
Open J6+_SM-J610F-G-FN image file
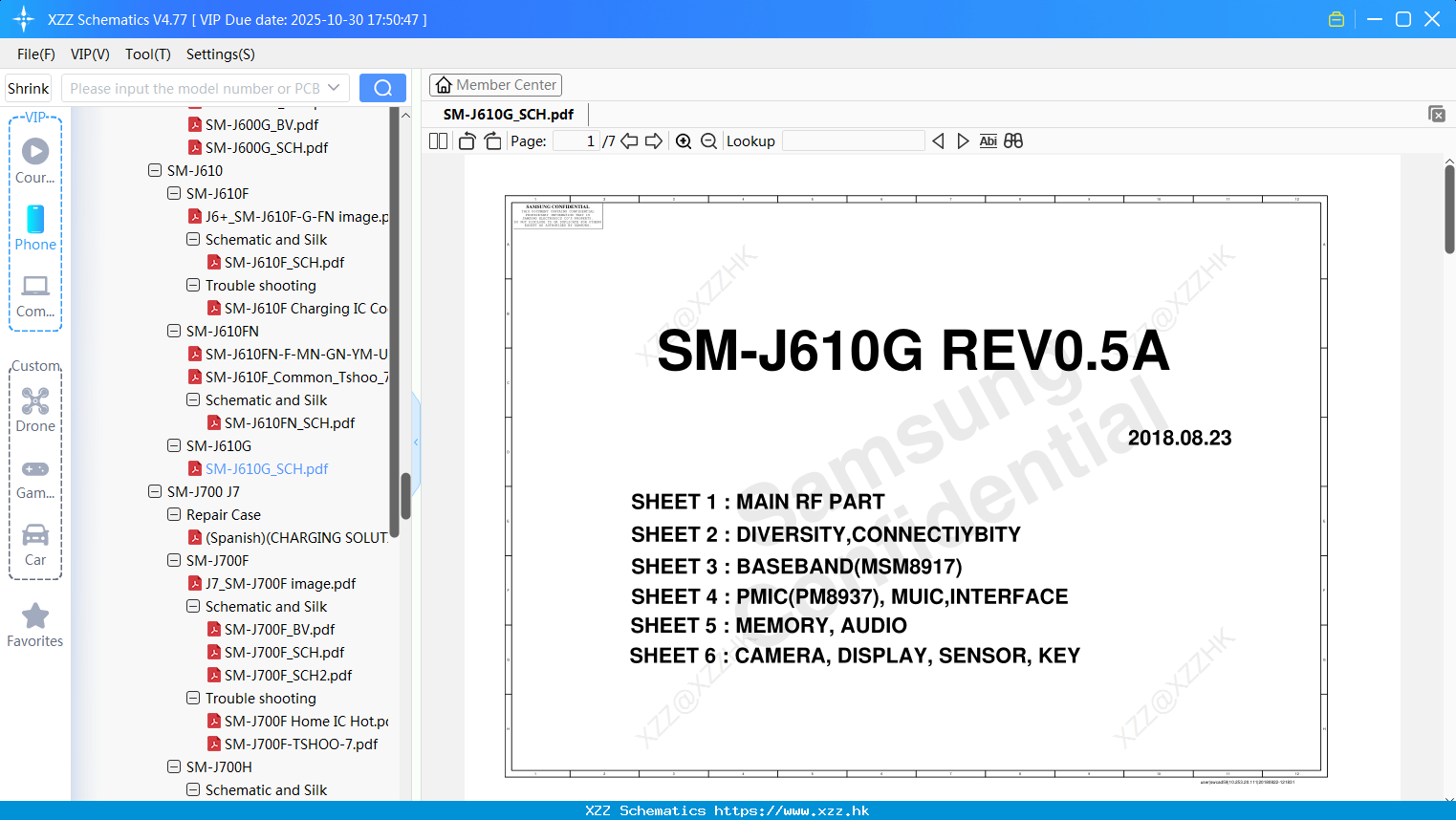click(x=296, y=216)
